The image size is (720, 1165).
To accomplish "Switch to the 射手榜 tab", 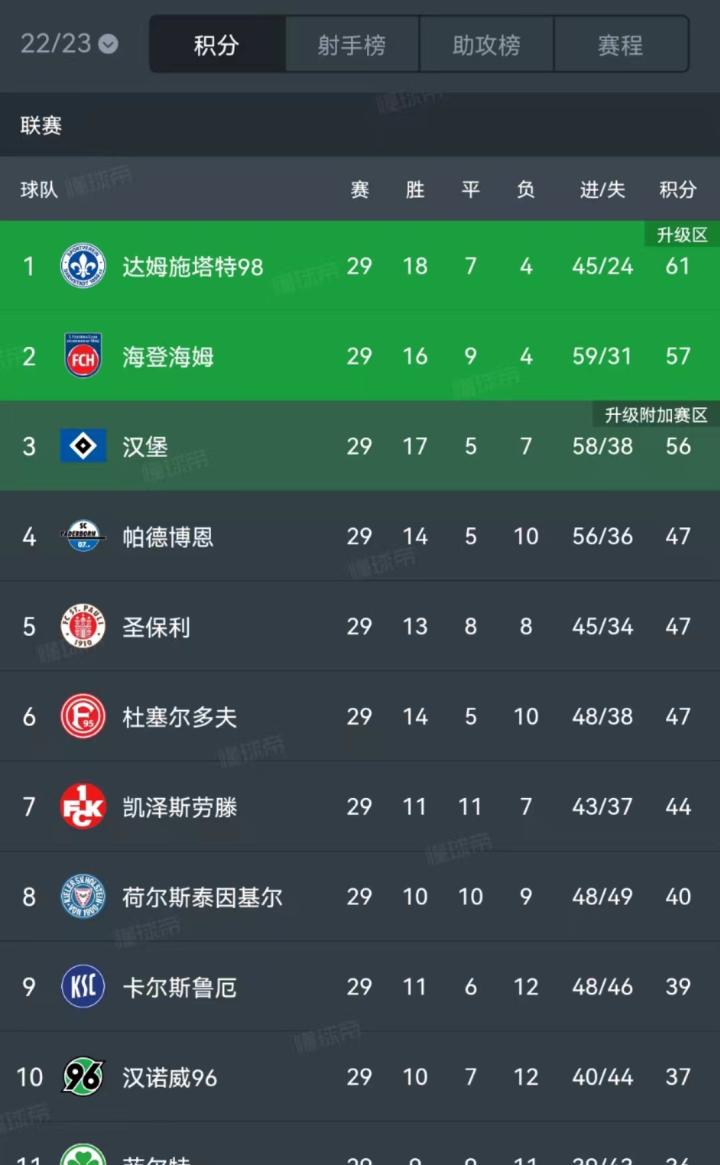I will pos(352,45).
